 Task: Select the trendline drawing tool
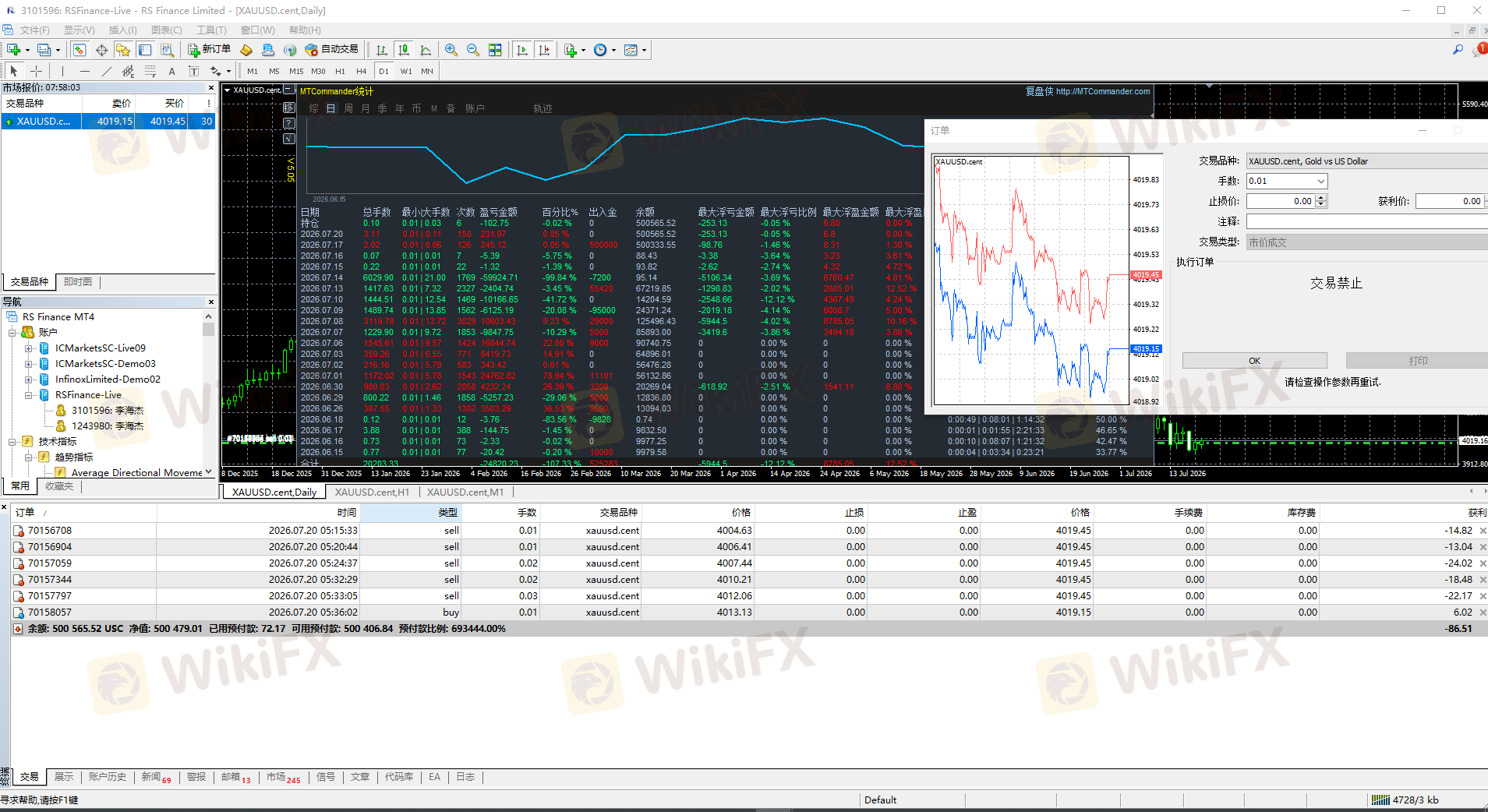pyautogui.click(x=106, y=71)
